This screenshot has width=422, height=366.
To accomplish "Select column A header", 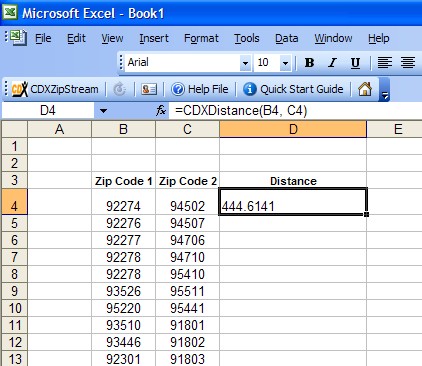I will click(59, 129).
